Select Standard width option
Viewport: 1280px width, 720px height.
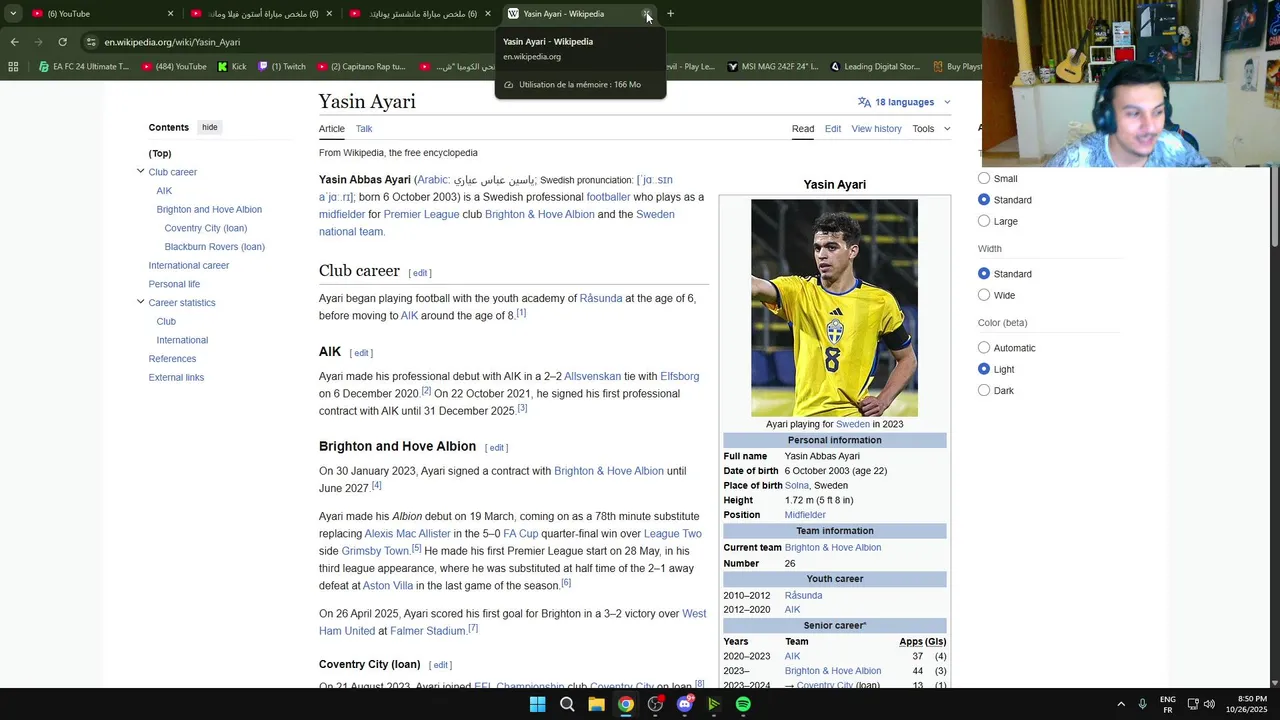click(984, 274)
